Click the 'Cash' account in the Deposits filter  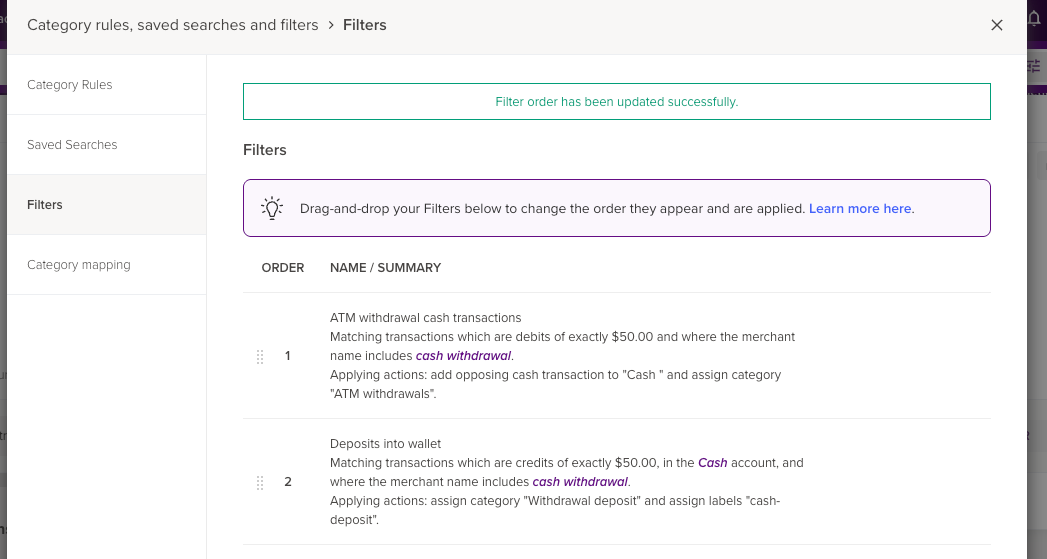713,463
